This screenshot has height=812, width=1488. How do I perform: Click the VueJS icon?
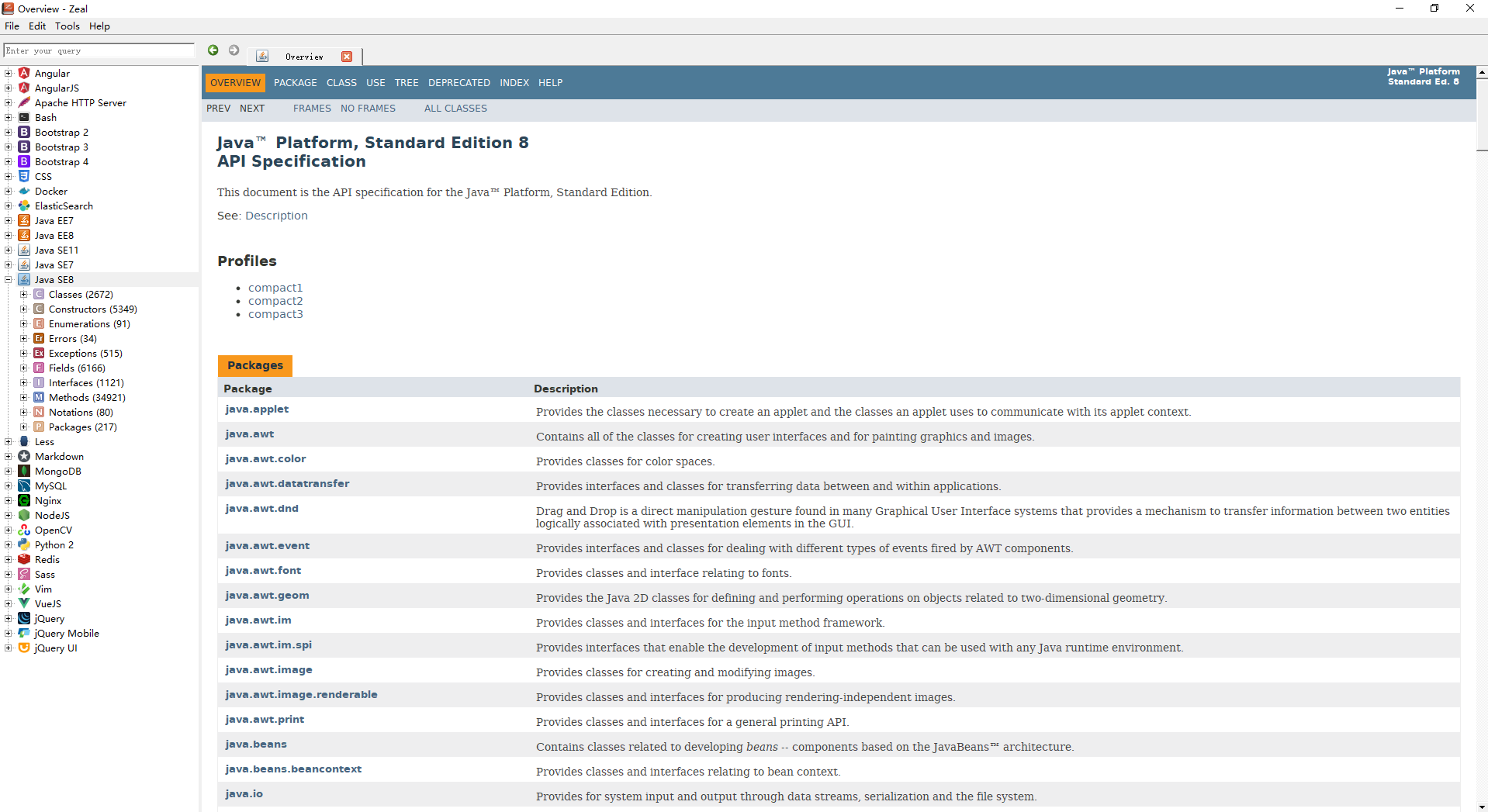tap(24, 604)
